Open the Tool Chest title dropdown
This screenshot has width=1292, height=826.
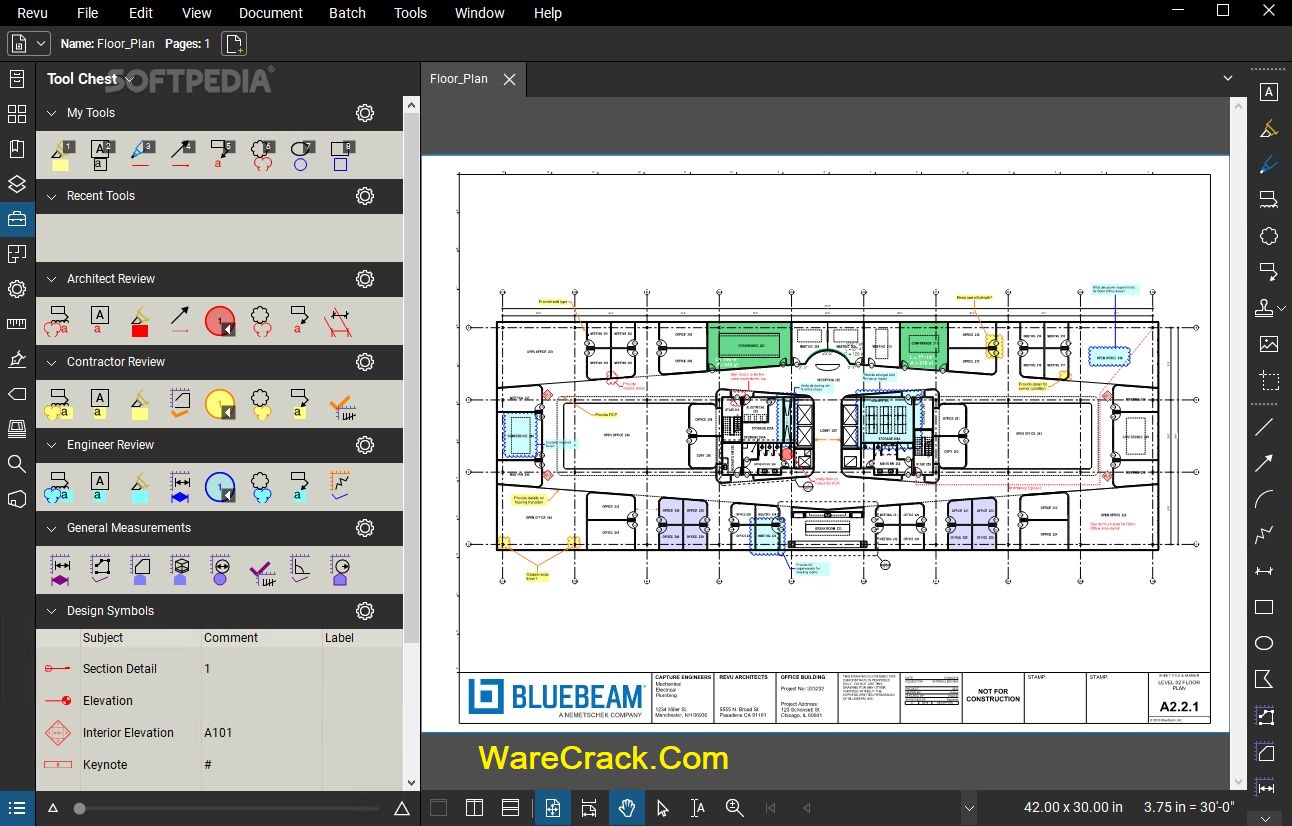coord(129,79)
